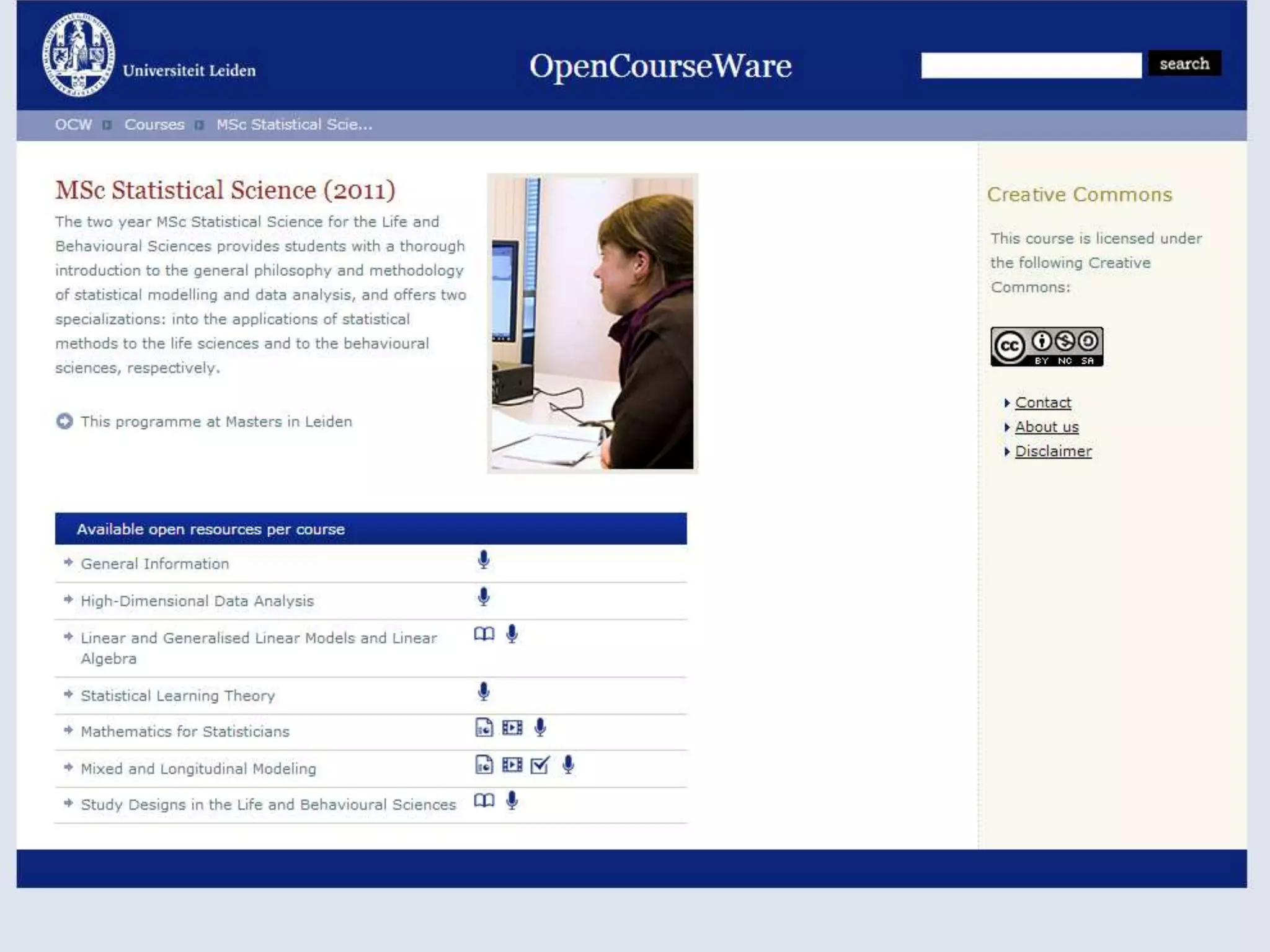
Task: Click video icon for Mixed and Longitudinal Modeling
Action: point(512,765)
